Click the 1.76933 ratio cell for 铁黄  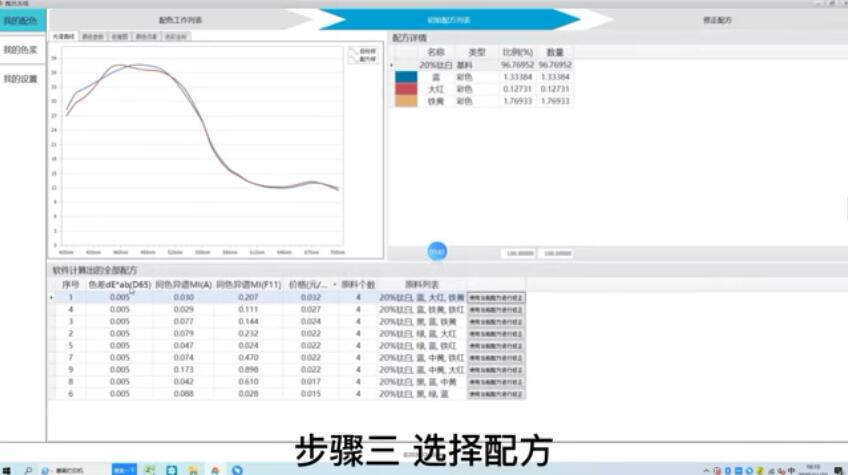[517, 101]
